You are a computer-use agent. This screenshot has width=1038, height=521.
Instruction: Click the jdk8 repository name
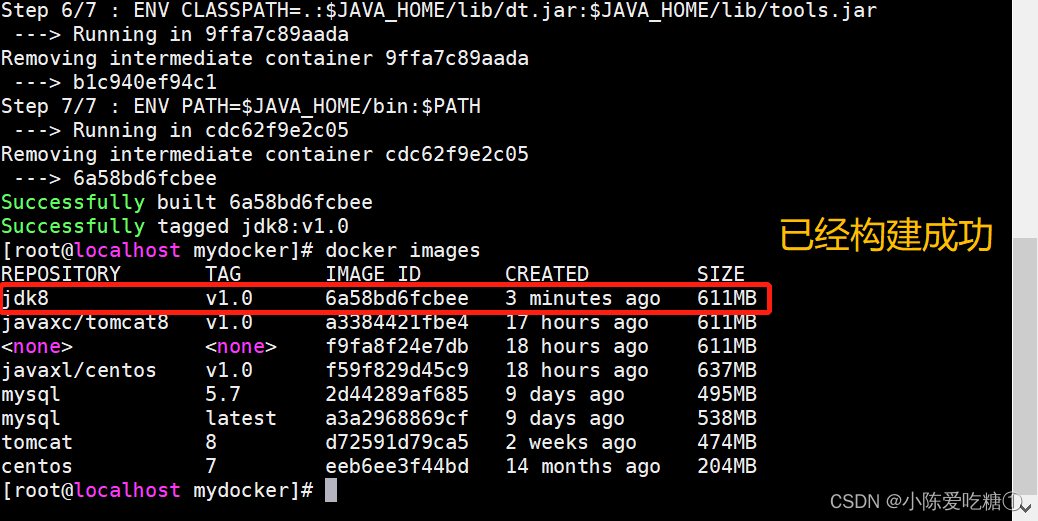pos(25,299)
